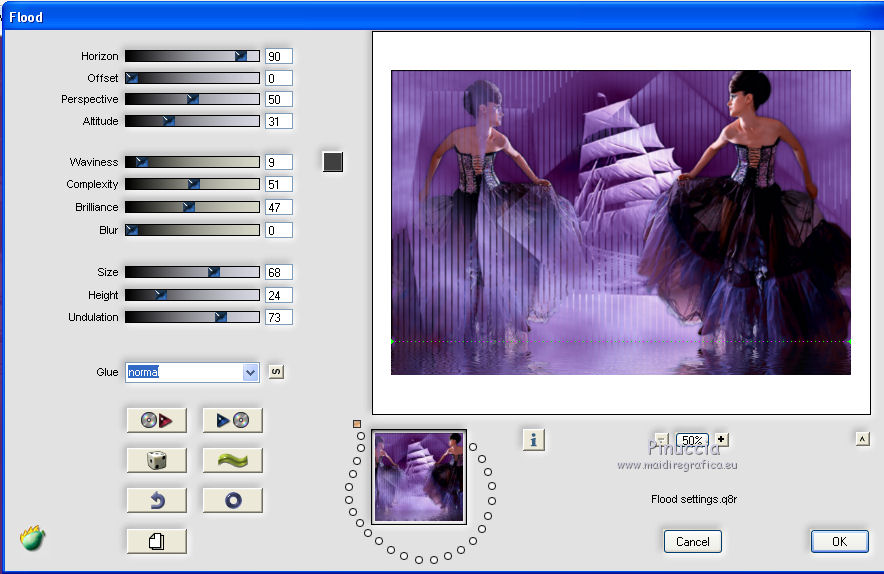Viewport: 884px width, 574px height.
Task: Click the blue undo arrow button
Action: pyautogui.click(x=157, y=500)
